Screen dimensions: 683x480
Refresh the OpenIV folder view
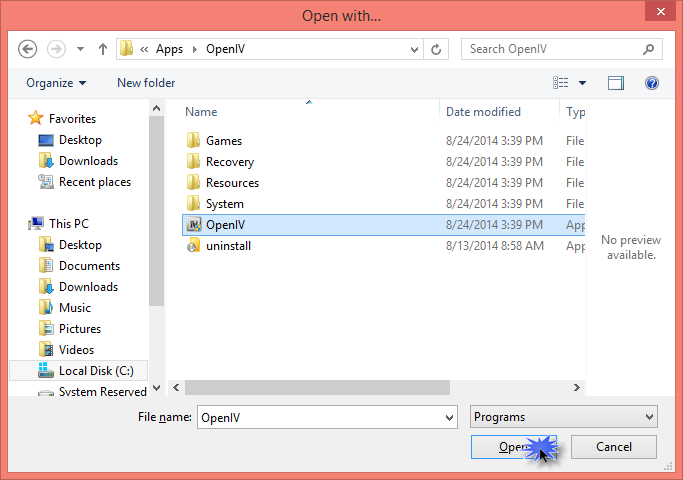436,49
